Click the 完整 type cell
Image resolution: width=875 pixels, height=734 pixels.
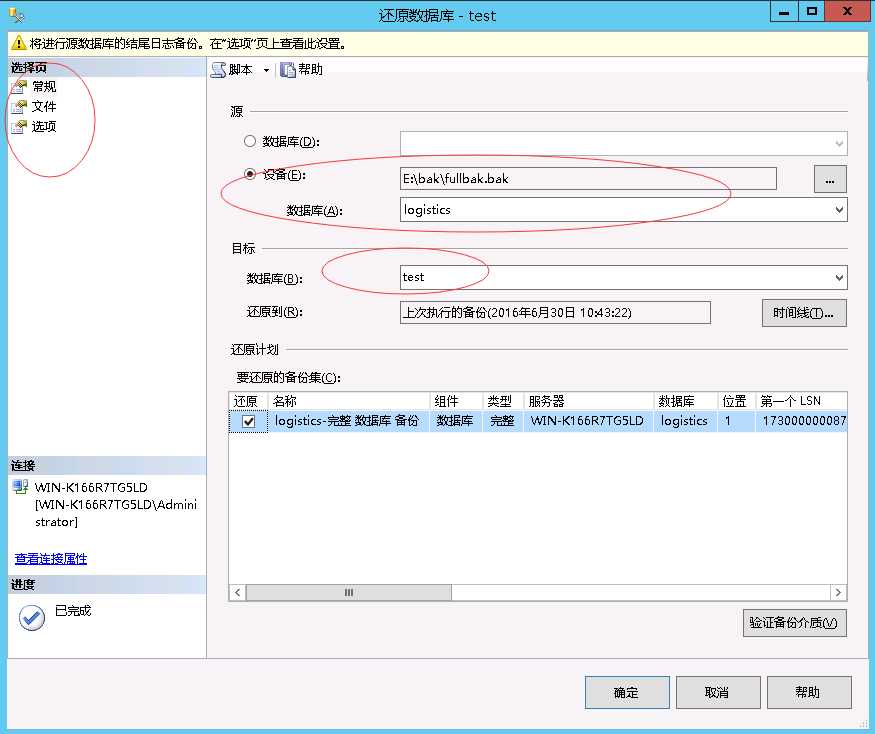coord(503,421)
